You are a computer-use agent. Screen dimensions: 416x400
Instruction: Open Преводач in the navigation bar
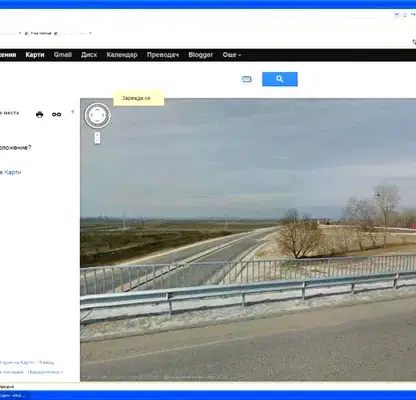pos(163,55)
